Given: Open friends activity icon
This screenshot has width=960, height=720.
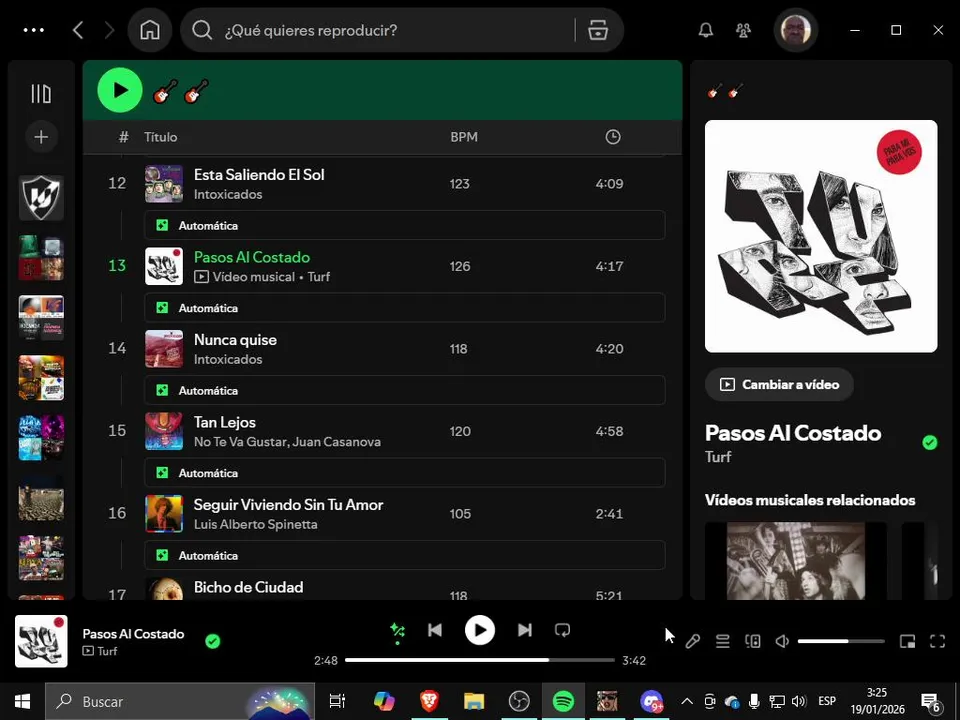Looking at the screenshot, I should click(743, 30).
